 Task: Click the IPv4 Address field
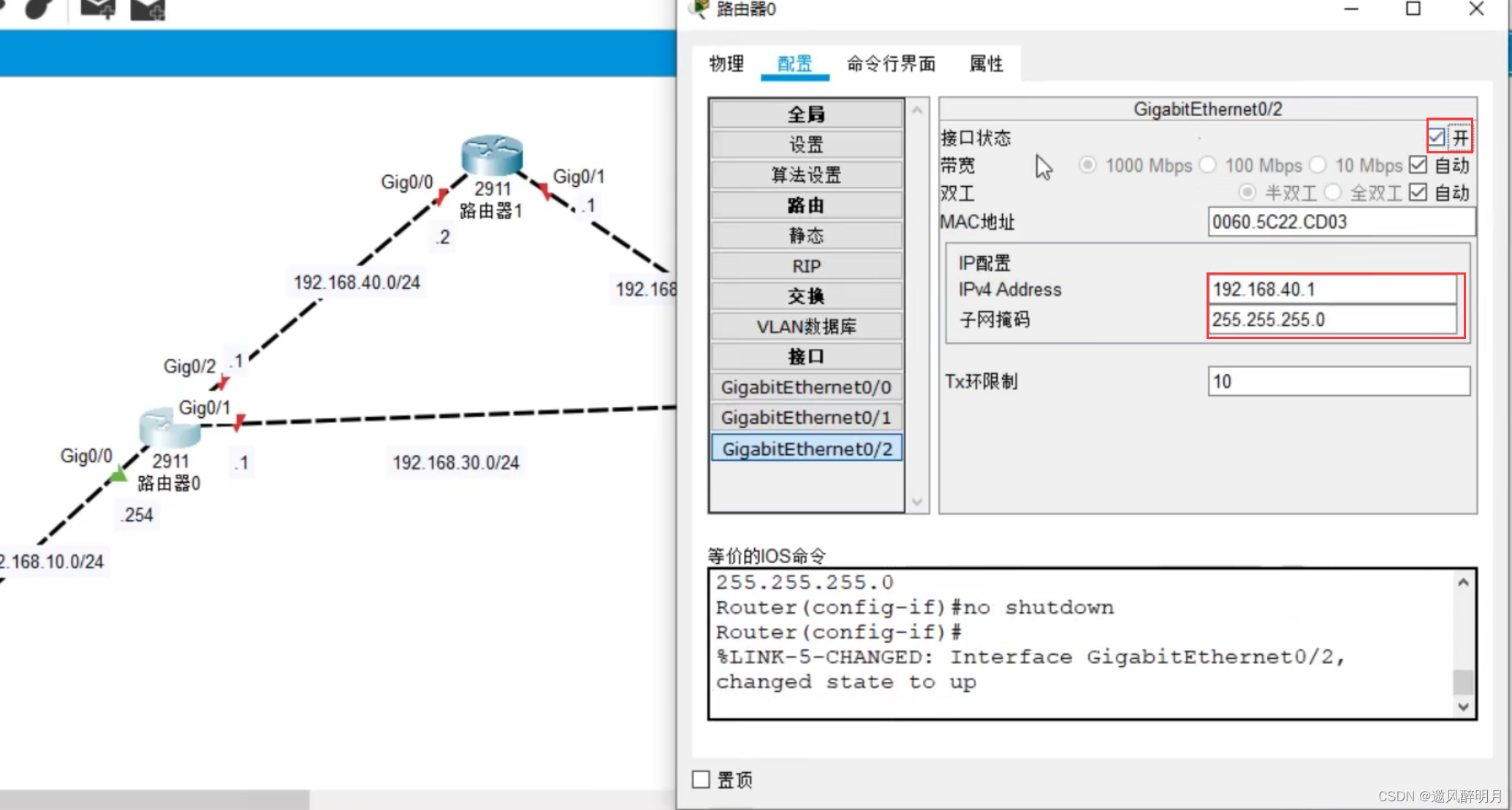coord(1333,289)
